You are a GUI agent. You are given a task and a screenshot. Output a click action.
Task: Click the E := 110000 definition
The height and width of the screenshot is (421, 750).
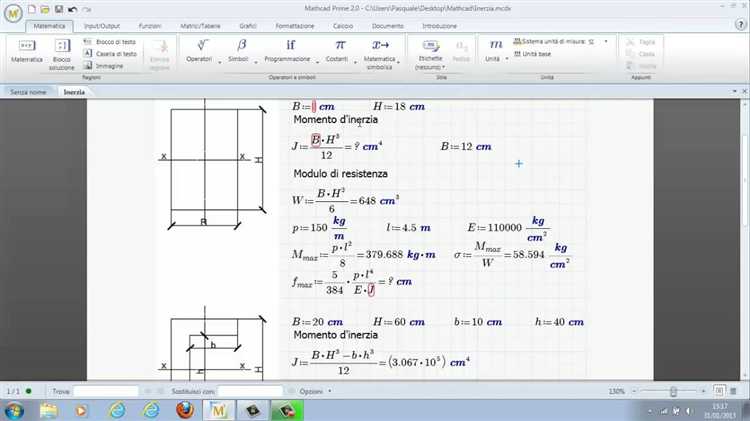[508, 228]
